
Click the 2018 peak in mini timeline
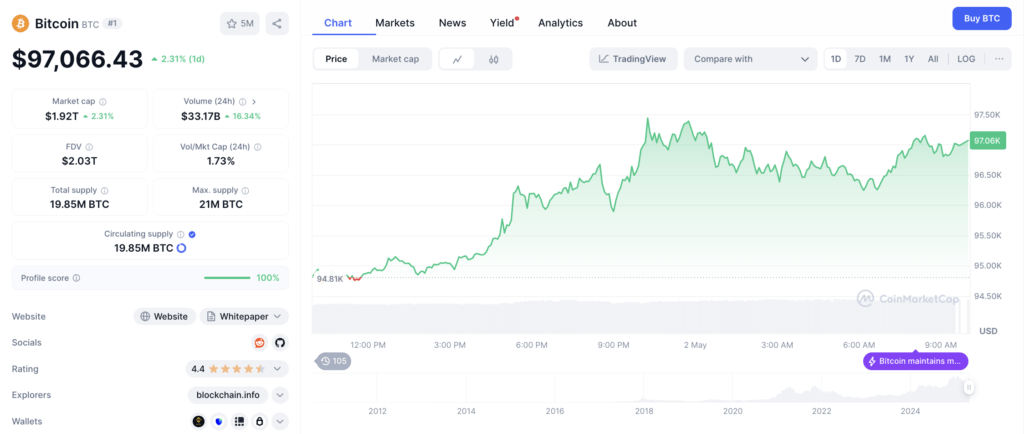(643, 399)
